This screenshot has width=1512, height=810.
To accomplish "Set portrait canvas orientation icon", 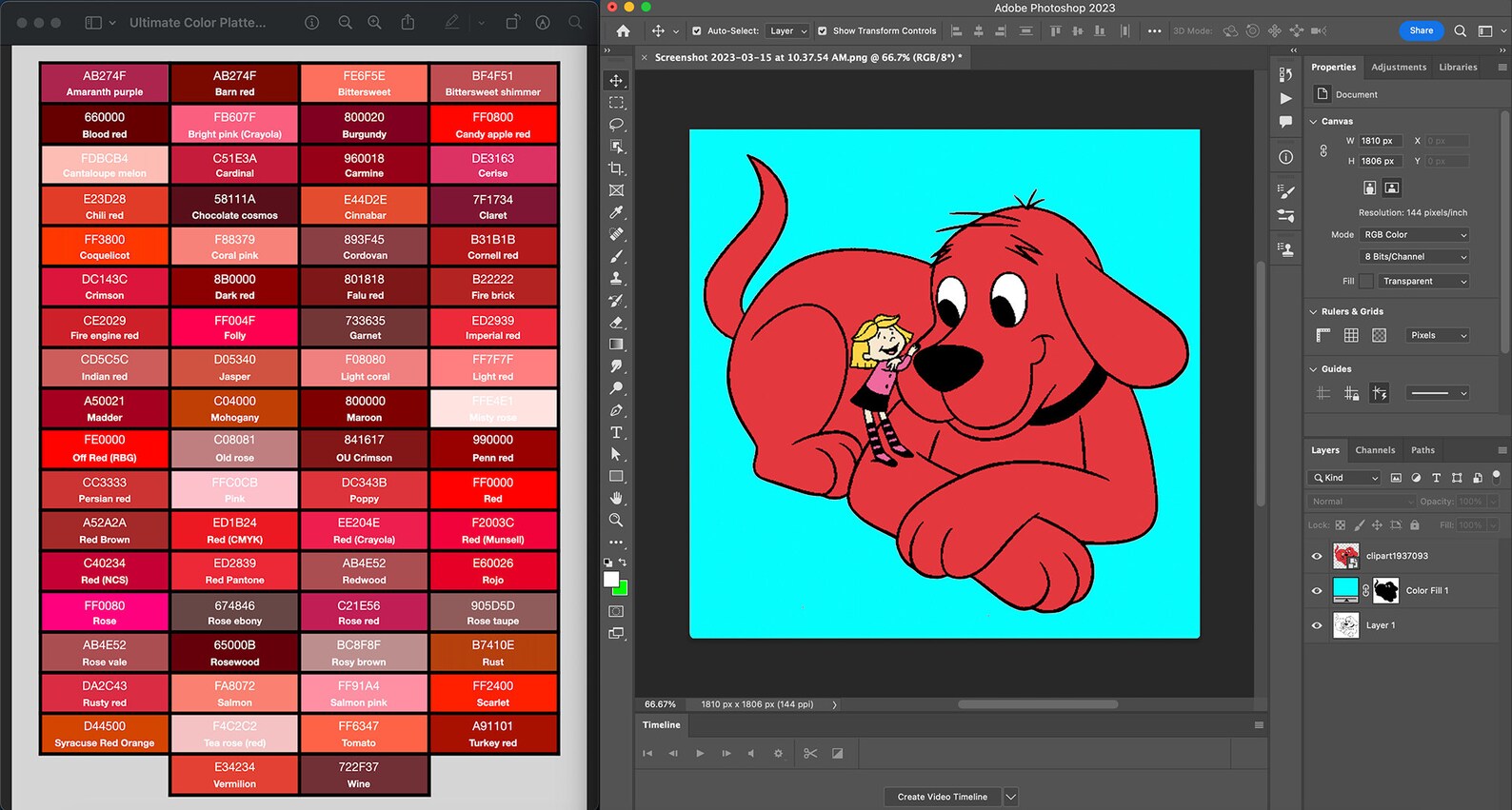I will 1369,188.
